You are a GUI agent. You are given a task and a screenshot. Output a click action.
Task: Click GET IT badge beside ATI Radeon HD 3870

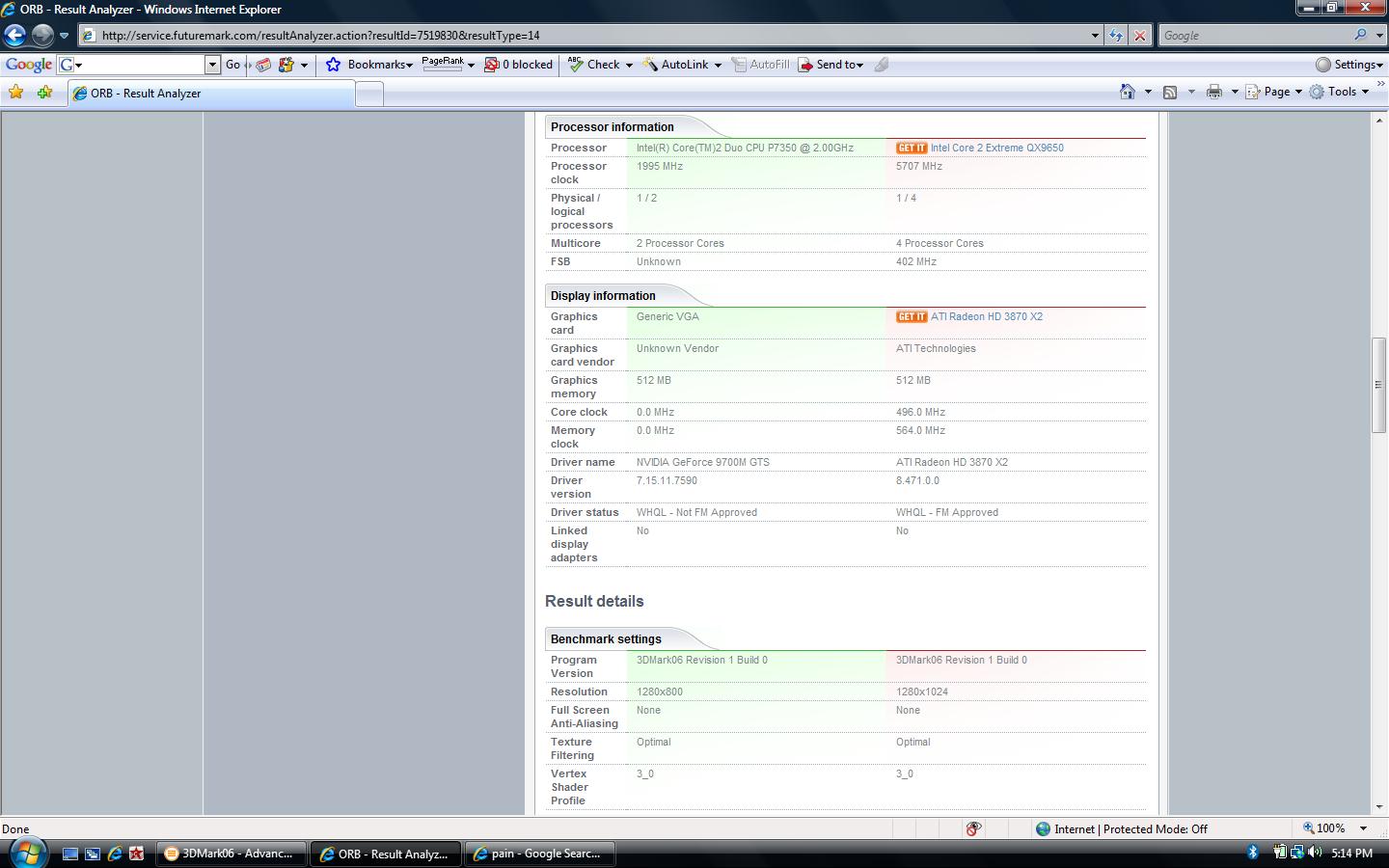click(x=912, y=316)
